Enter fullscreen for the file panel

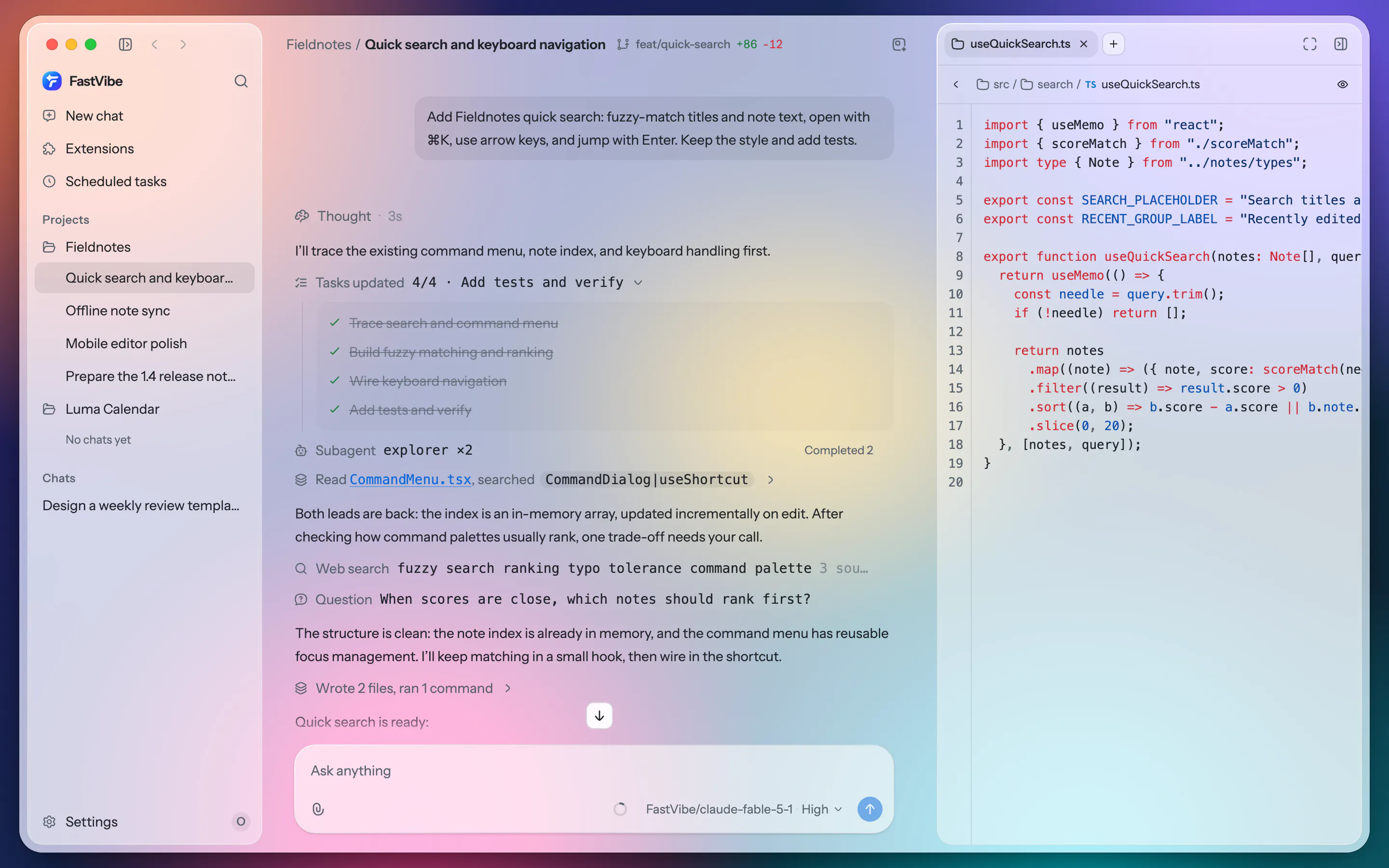pyautogui.click(x=1309, y=43)
